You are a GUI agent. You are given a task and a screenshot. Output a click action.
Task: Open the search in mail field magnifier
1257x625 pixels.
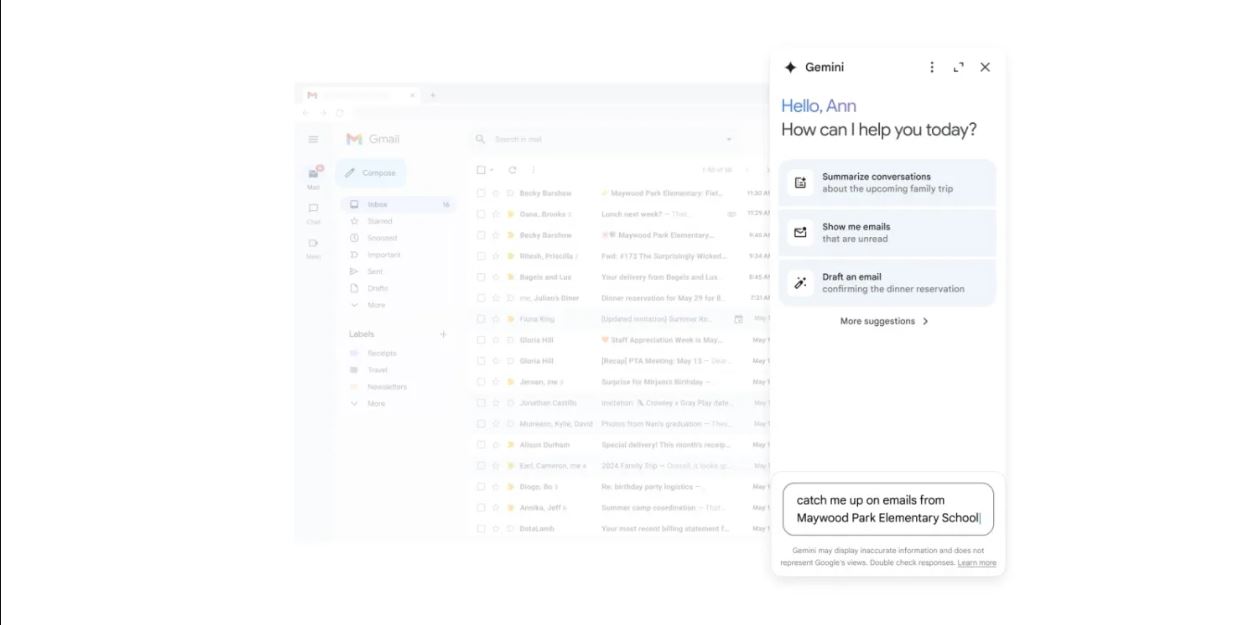tap(481, 139)
